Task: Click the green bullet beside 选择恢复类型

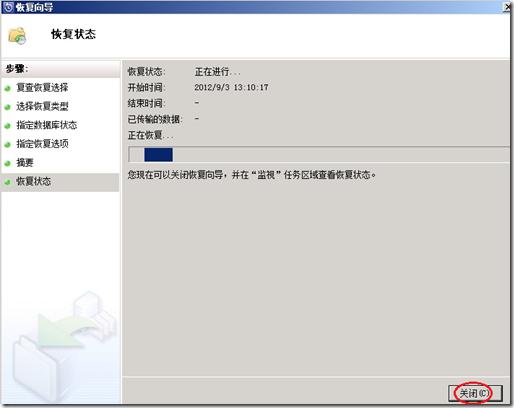Action: [x=8, y=107]
